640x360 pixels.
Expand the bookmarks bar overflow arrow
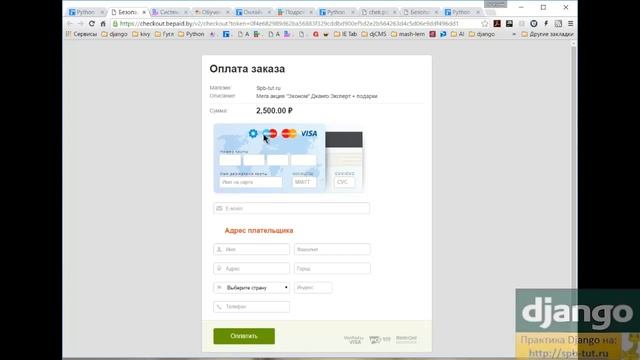514,34
